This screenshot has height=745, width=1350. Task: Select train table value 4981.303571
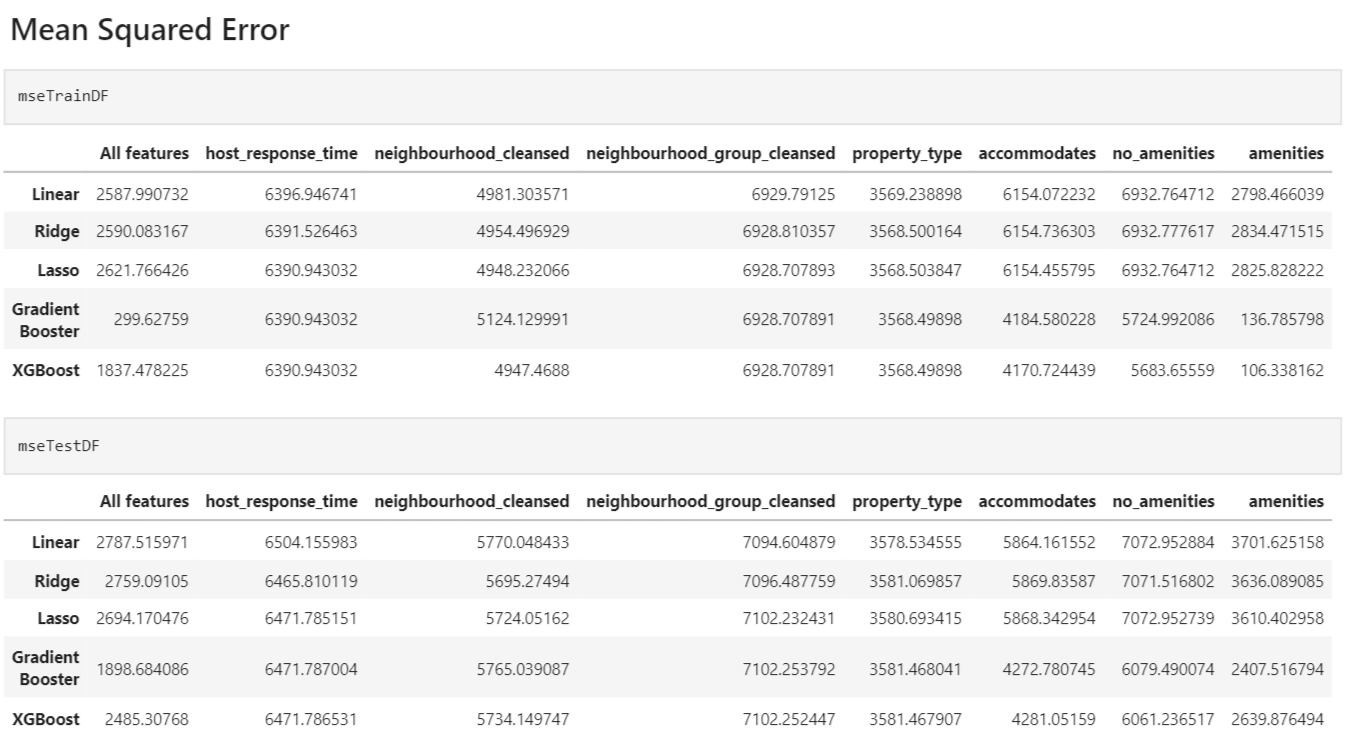523,194
